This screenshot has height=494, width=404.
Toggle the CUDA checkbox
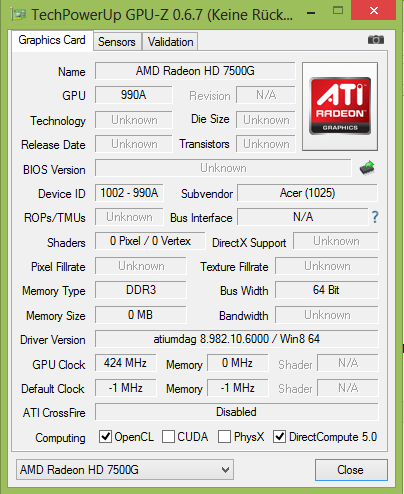[168, 436]
